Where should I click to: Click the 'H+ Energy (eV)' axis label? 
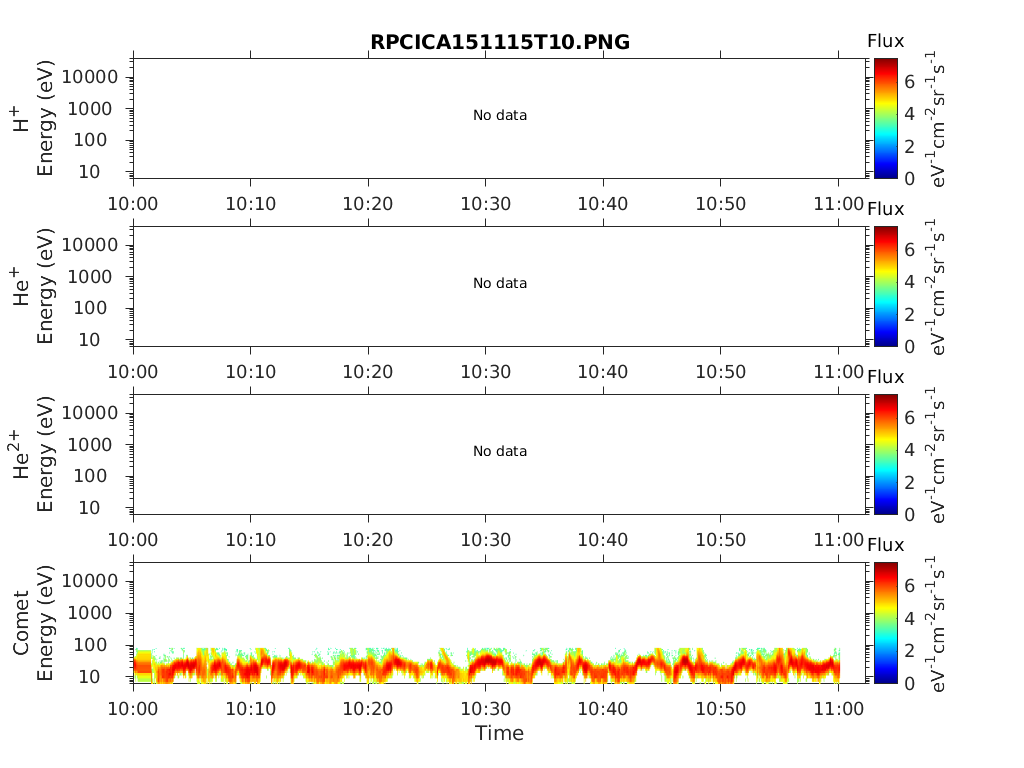click(x=33, y=118)
